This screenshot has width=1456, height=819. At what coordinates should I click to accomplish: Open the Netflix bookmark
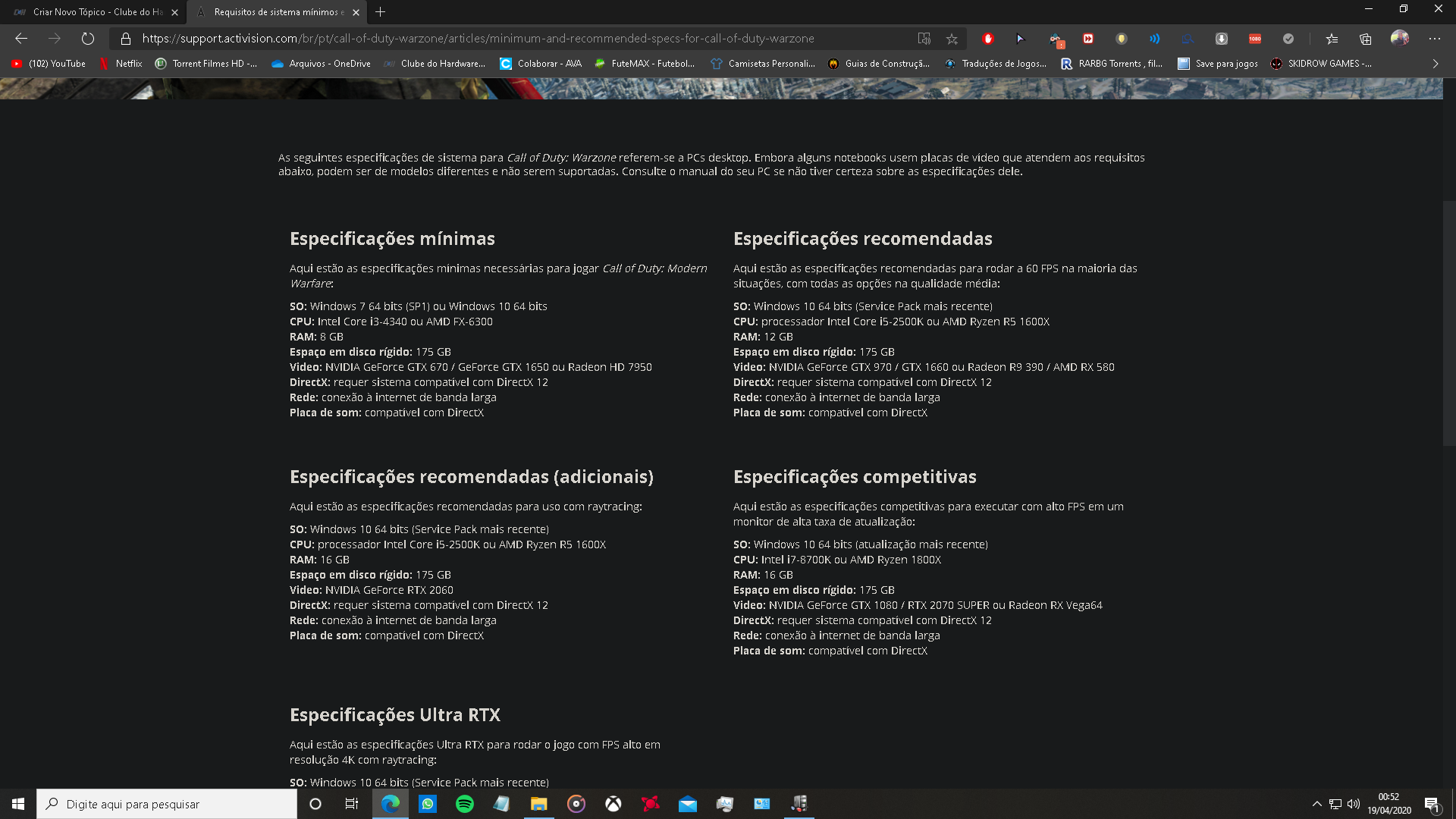point(121,64)
